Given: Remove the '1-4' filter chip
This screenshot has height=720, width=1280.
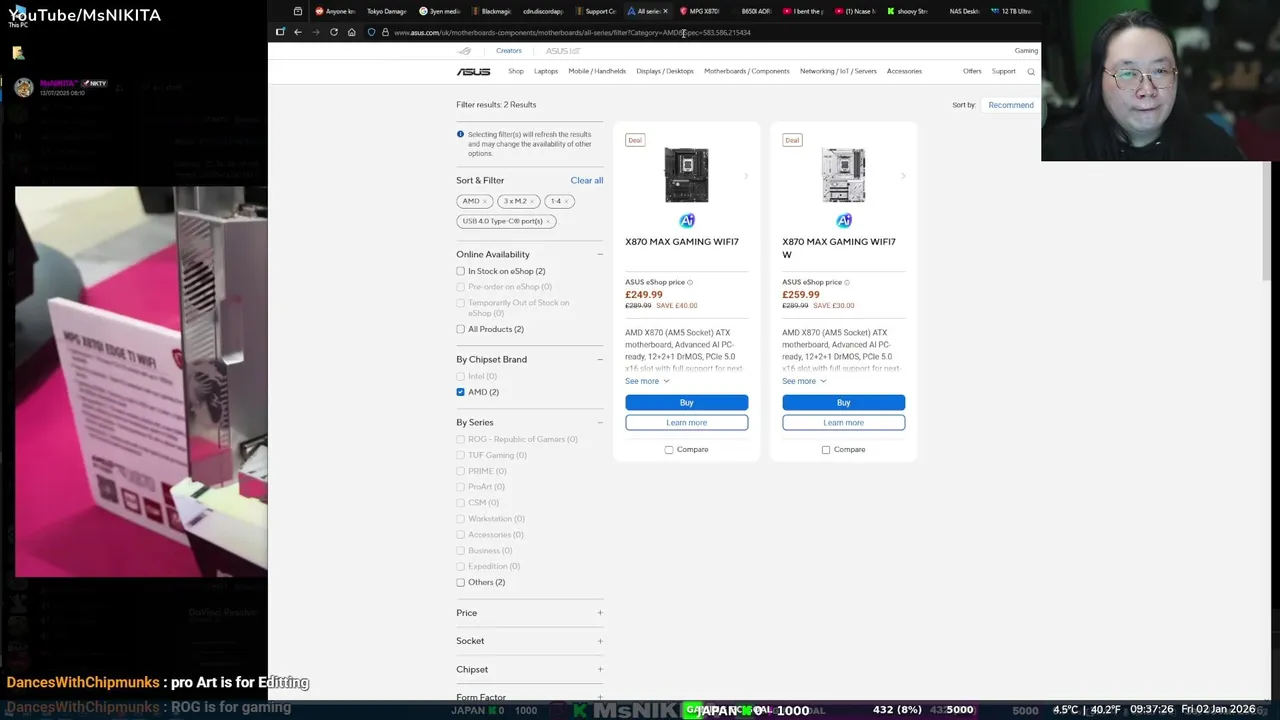Looking at the screenshot, I should click(x=566, y=201).
